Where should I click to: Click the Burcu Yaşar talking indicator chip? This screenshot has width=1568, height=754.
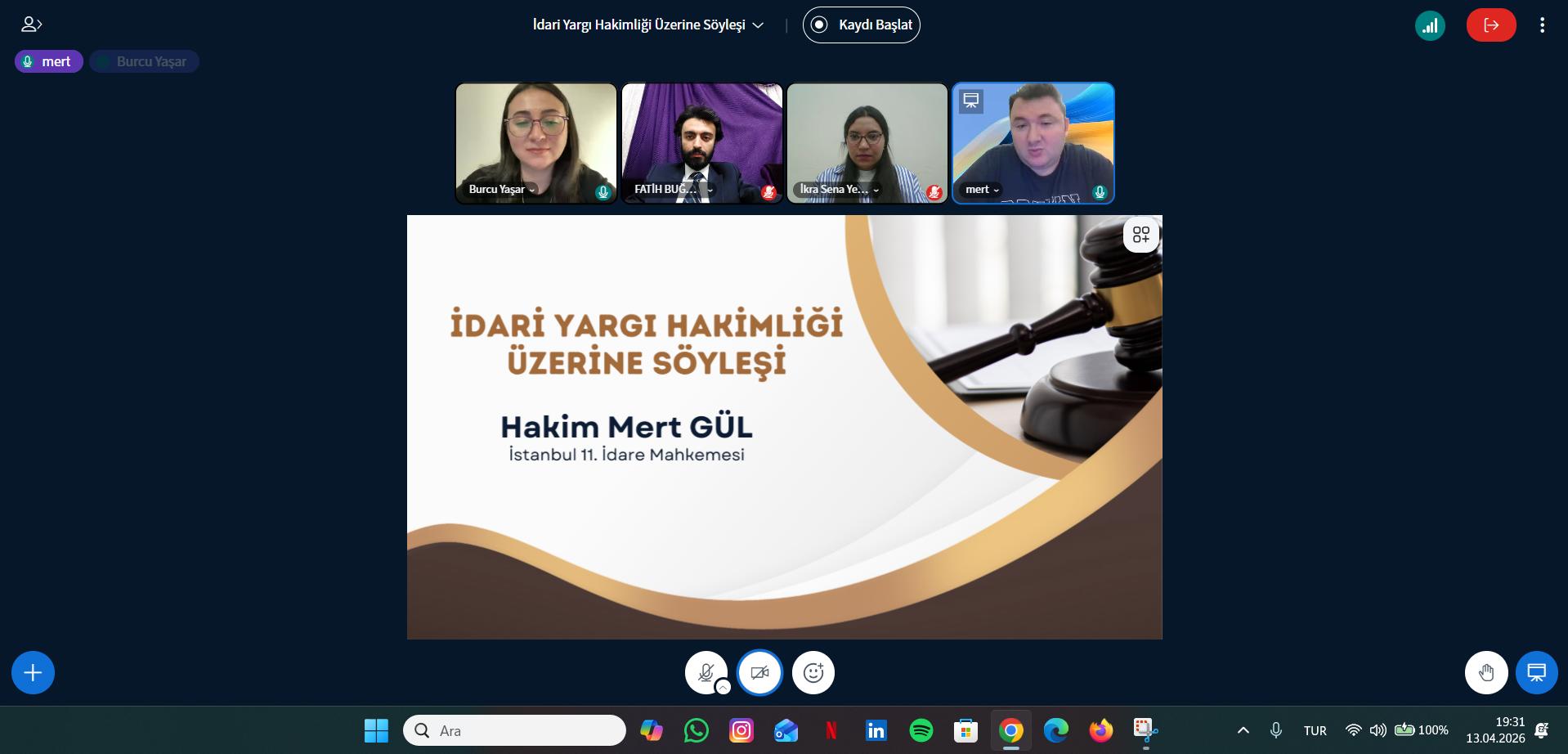[x=144, y=61]
